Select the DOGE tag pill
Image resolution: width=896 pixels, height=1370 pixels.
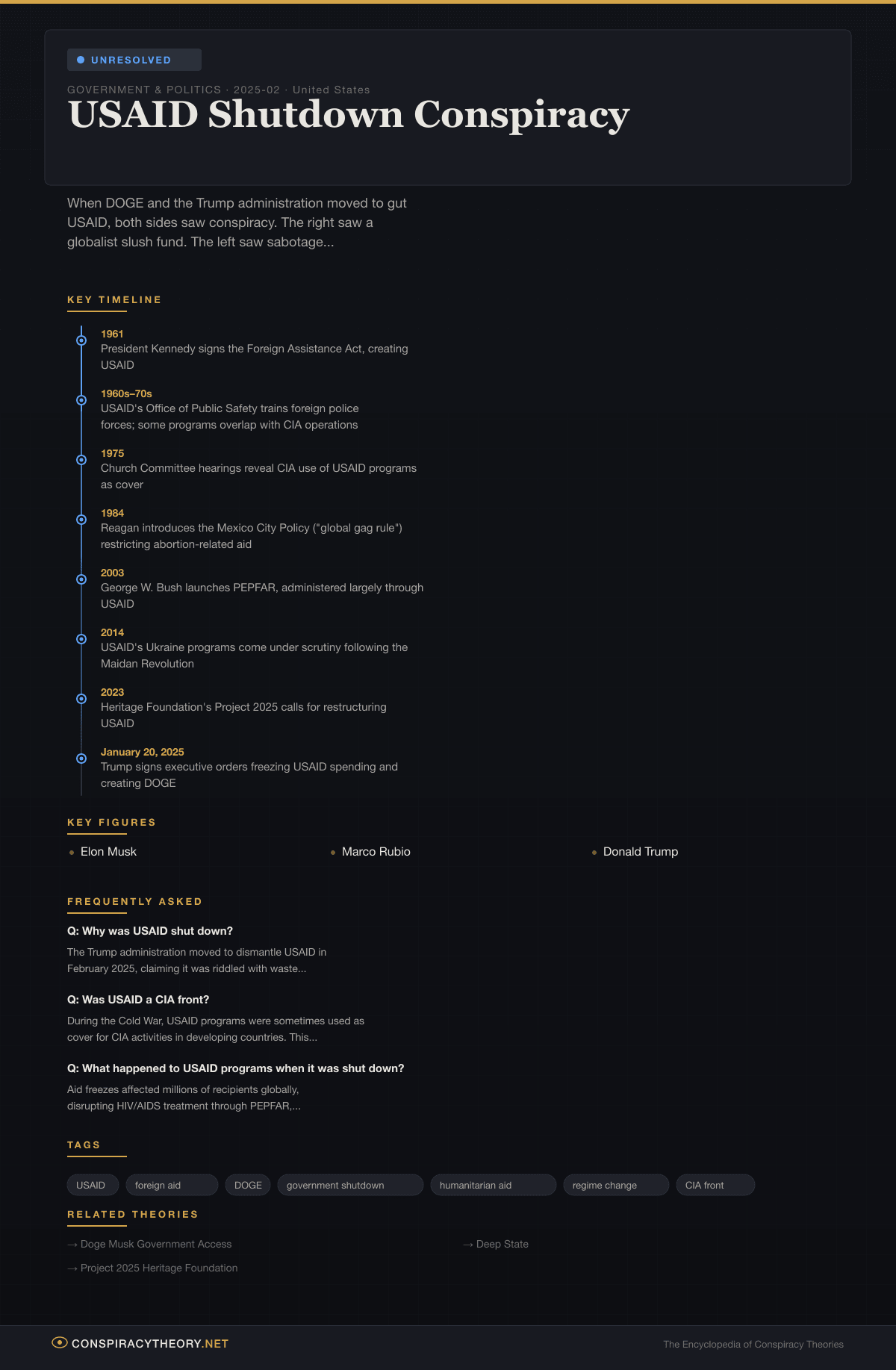point(248,1185)
